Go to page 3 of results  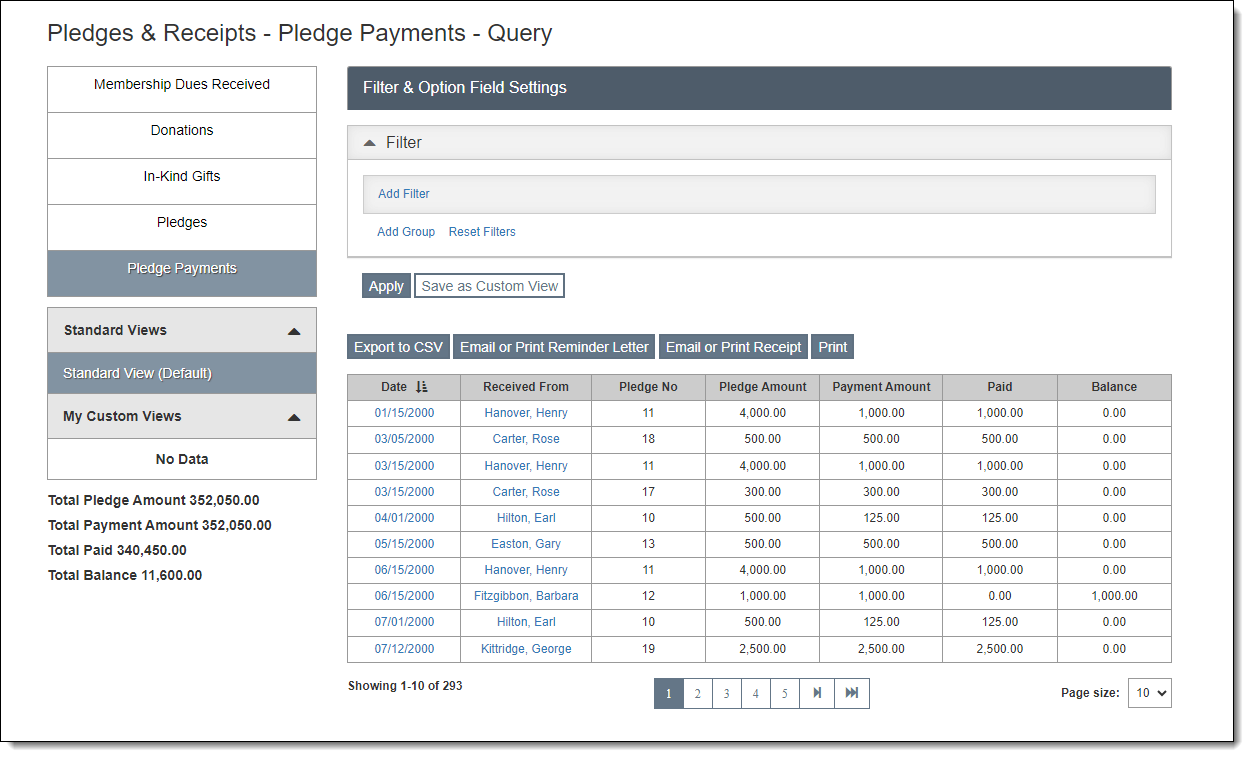pos(727,693)
